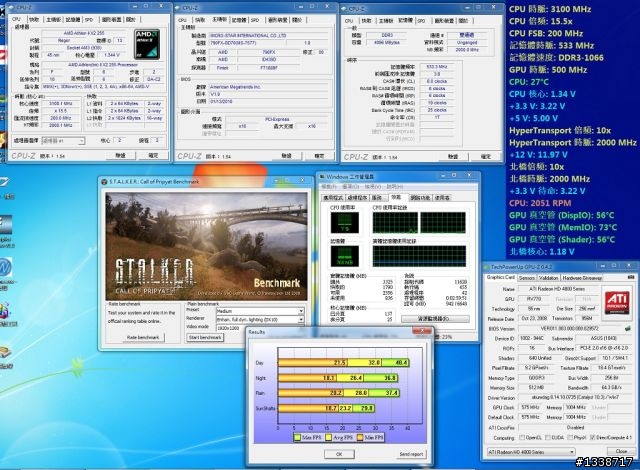The image size is (640, 470).
Task: Click the Windows Task Manager title bar icon
Action: [322, 177]
